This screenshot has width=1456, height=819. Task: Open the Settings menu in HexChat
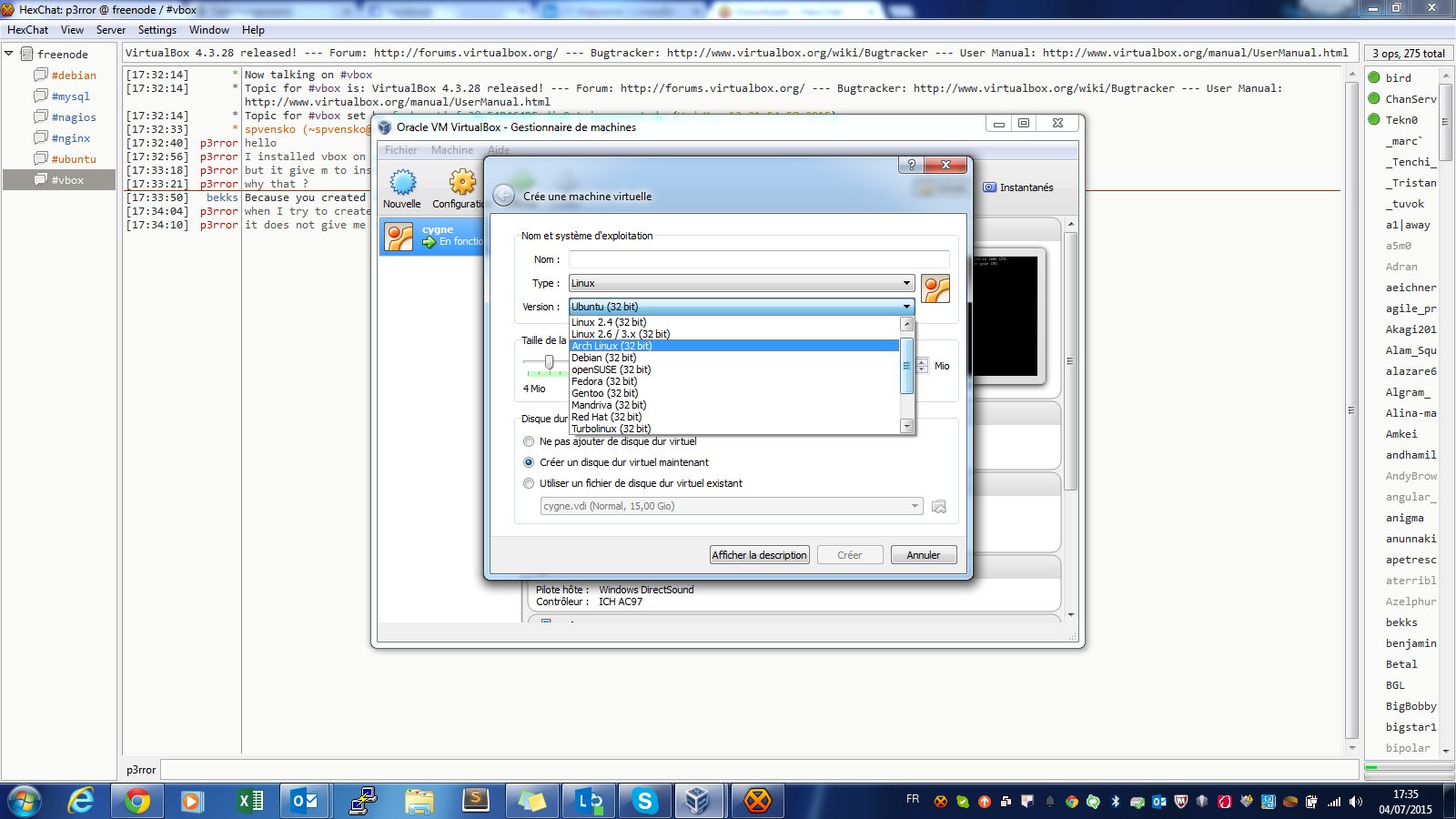pyautogui.click(x=157, y=30)
